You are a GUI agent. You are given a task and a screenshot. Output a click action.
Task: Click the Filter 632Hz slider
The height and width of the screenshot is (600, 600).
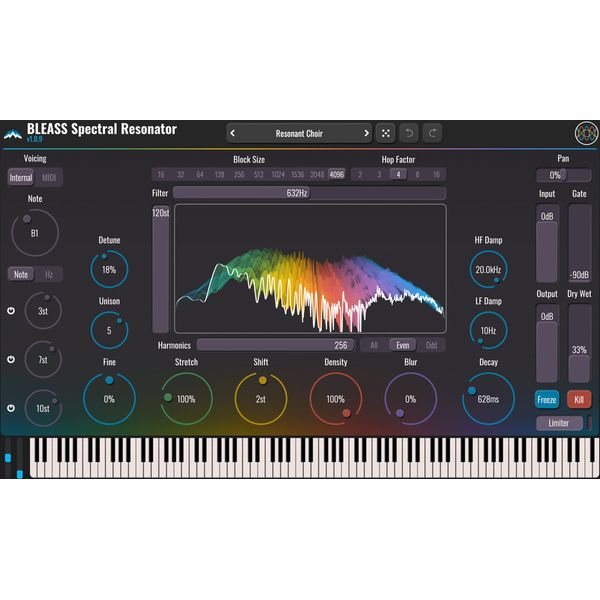310,193
